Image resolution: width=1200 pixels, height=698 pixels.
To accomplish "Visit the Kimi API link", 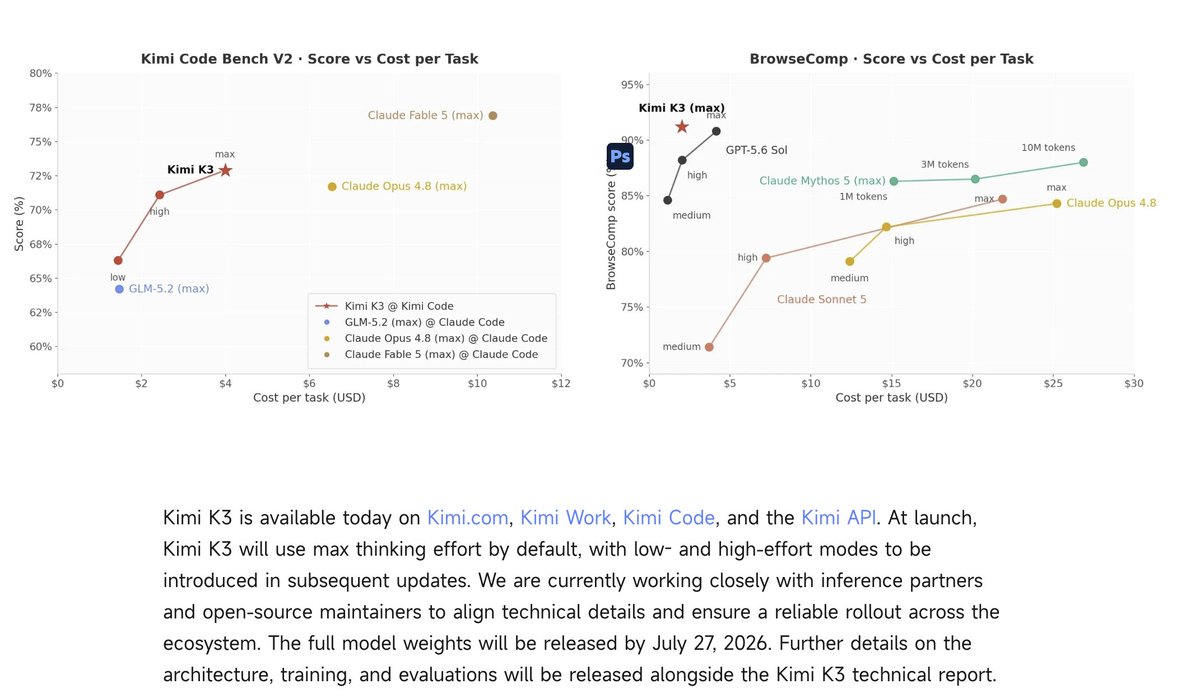I will click(x=838, y=518).
